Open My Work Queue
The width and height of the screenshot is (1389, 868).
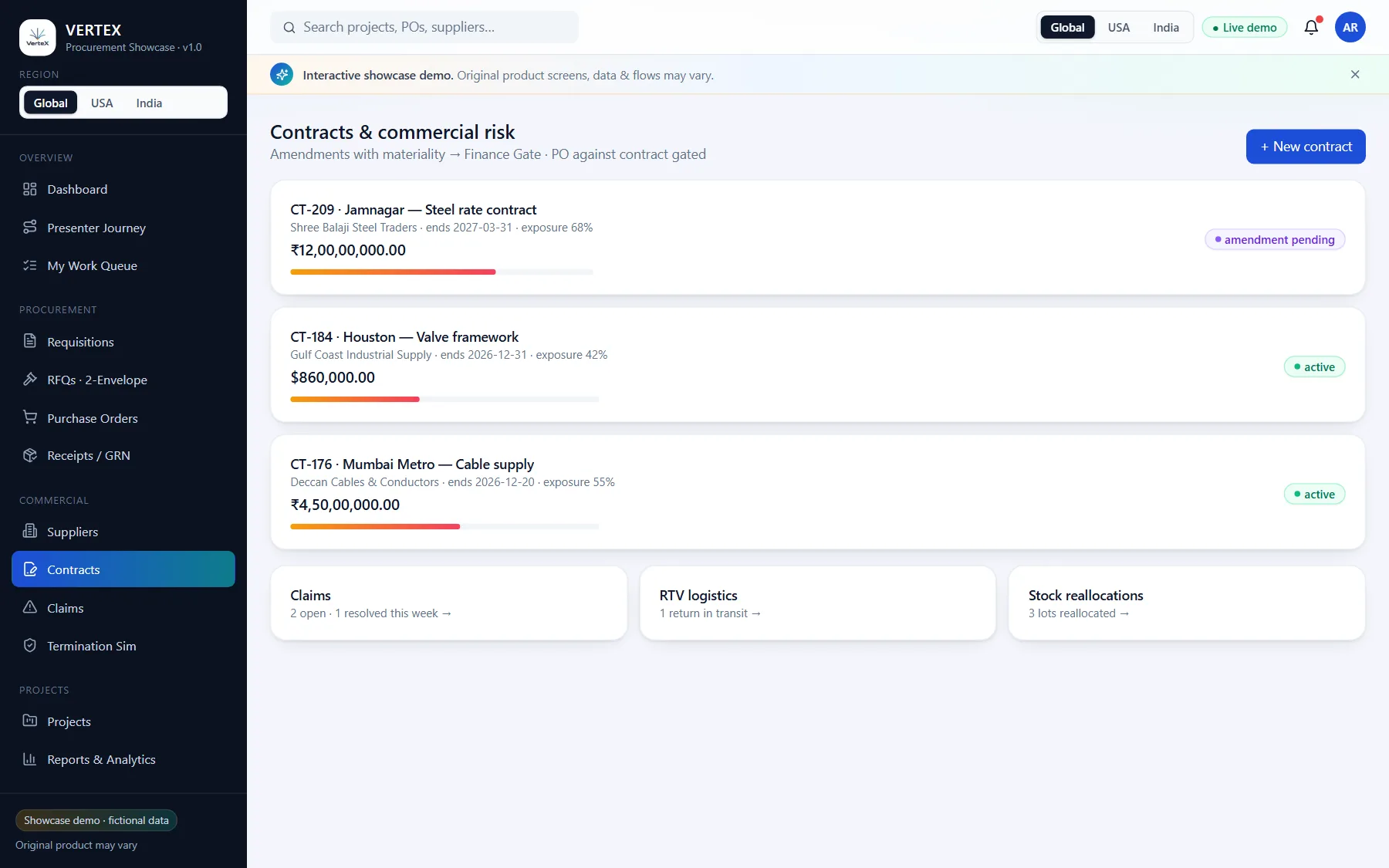123,265
